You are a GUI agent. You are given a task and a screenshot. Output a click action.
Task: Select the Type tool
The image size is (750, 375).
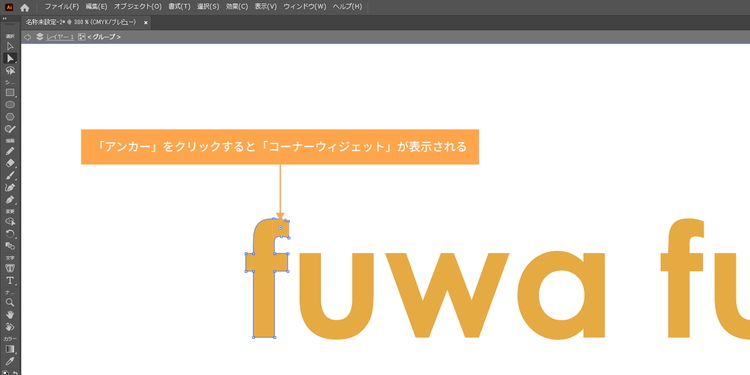(10, 280)
